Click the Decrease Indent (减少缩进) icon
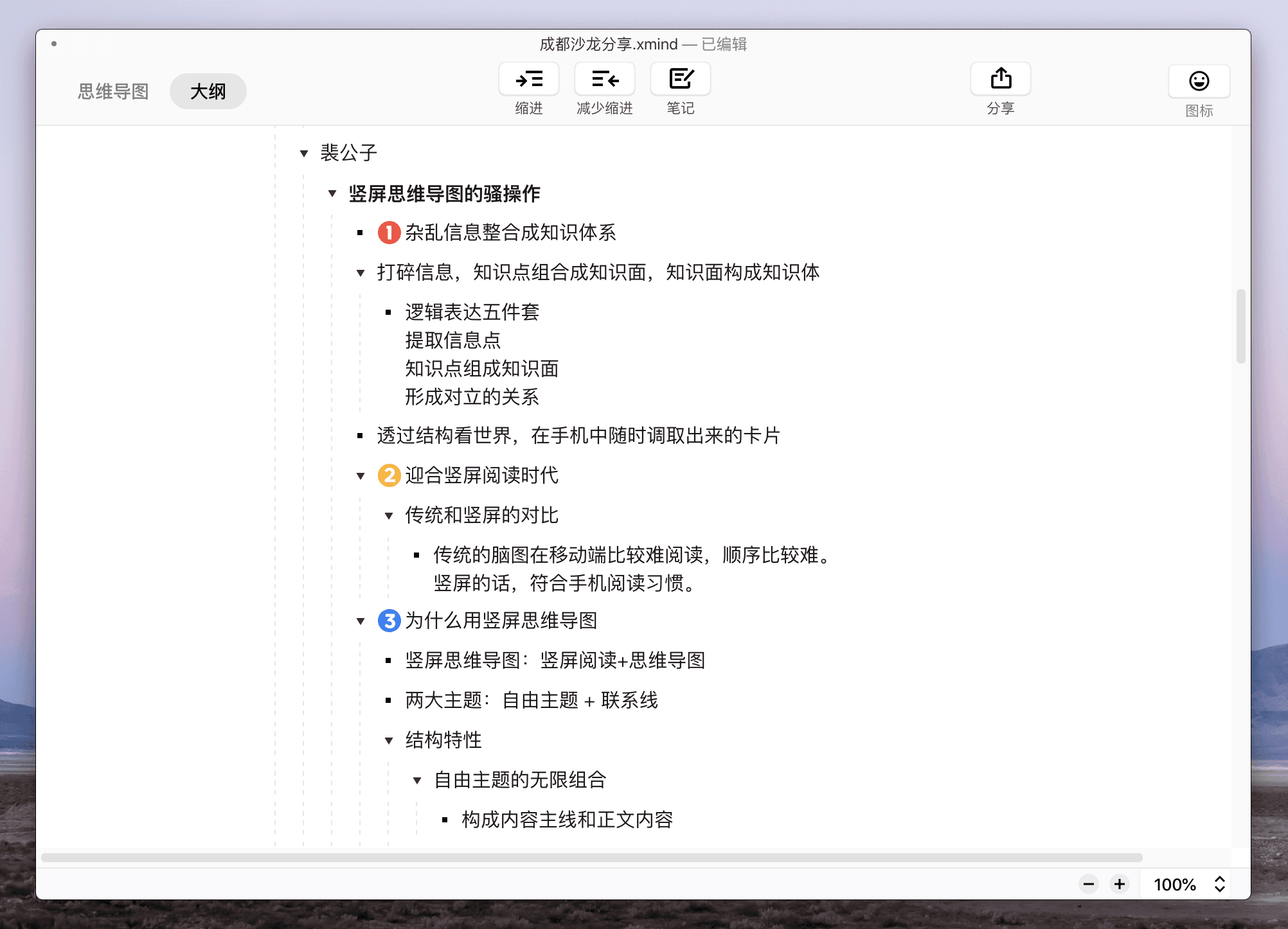This screenshot has height=929, width=1288. pos(604,80)
